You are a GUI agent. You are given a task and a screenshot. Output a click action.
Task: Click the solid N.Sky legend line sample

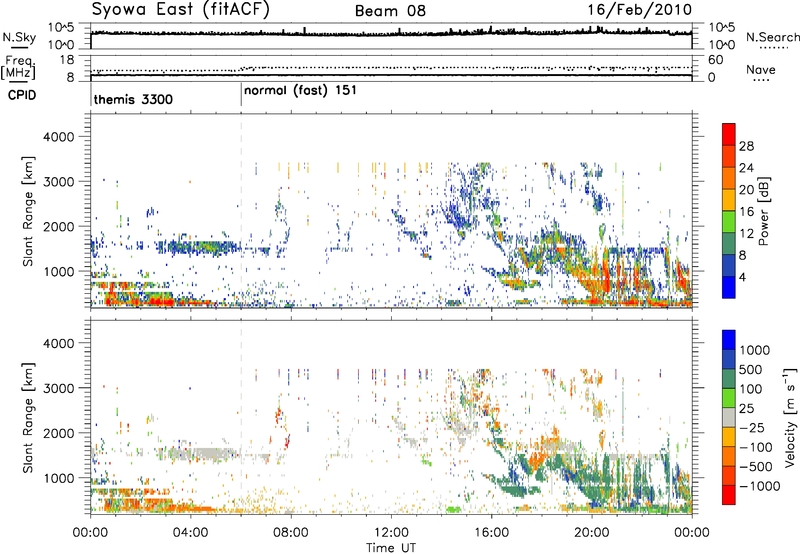coord(19,47)
